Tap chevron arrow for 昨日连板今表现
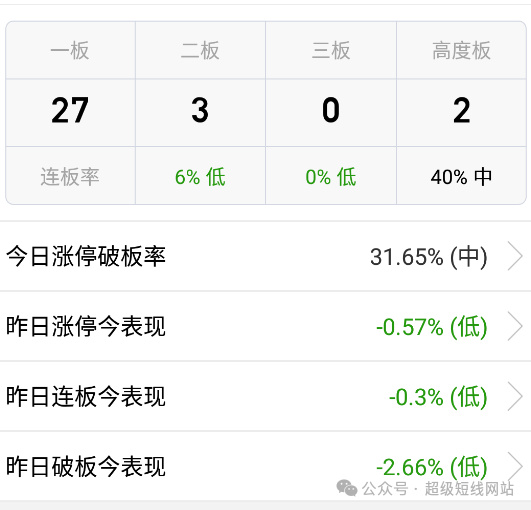This screenshot has height=510, width=531. (515, 396)
